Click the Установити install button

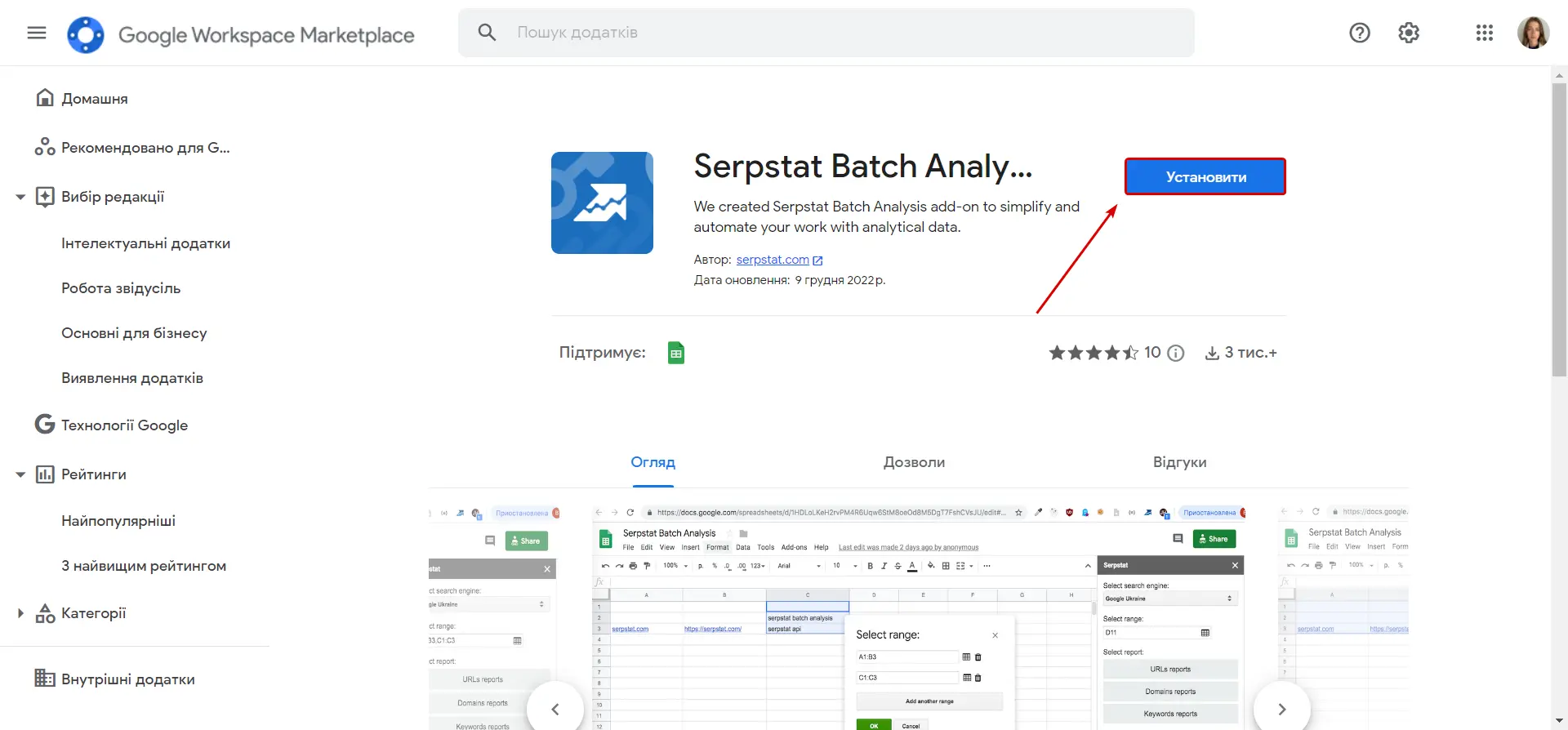coord(1205,176)
